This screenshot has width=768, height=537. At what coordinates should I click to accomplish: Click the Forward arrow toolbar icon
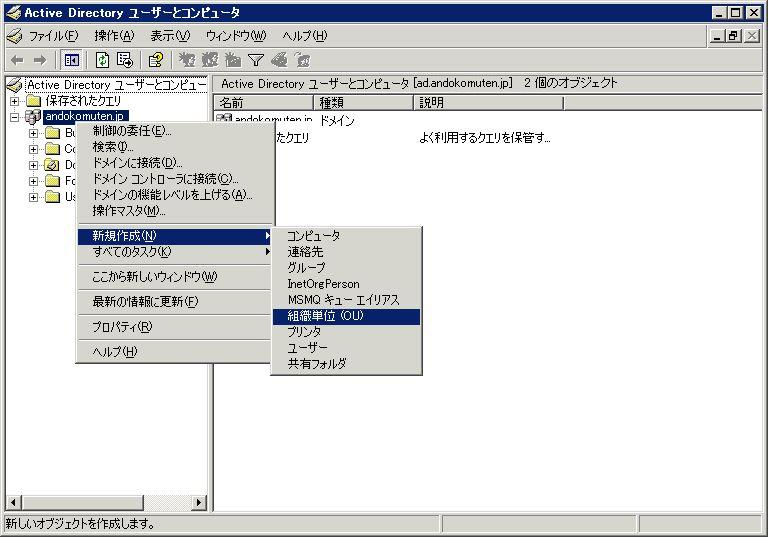(x=40, y=60)
